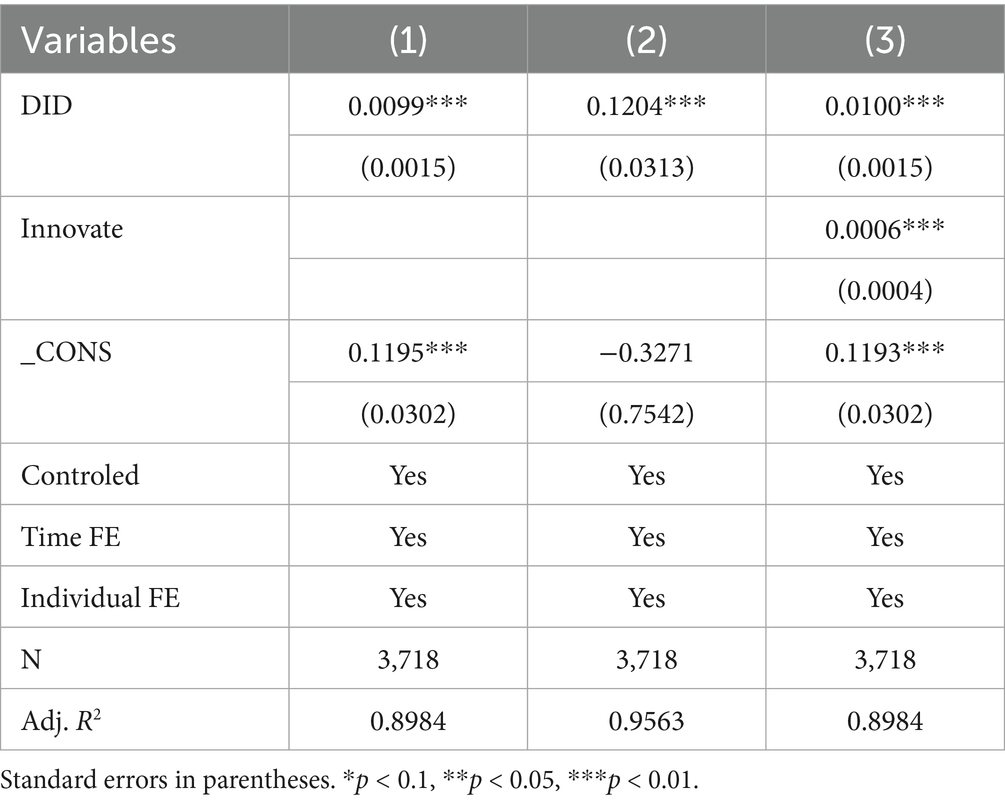
Task: Click the 0.0099*** DID coefficient cell
Action: point(408,105)
